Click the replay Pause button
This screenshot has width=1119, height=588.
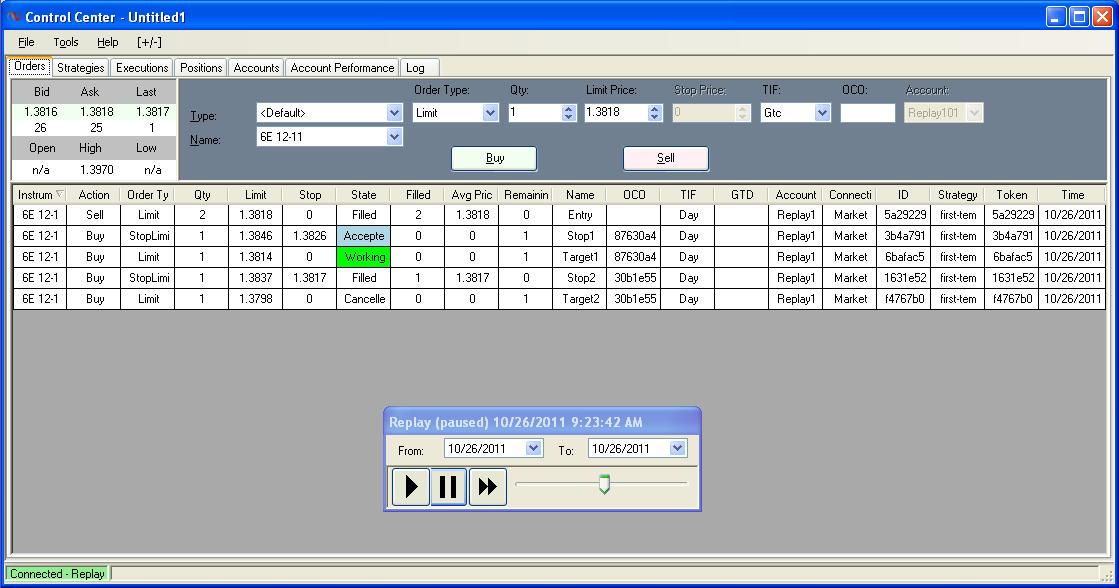pyautogui.click(x=448, y=487)
